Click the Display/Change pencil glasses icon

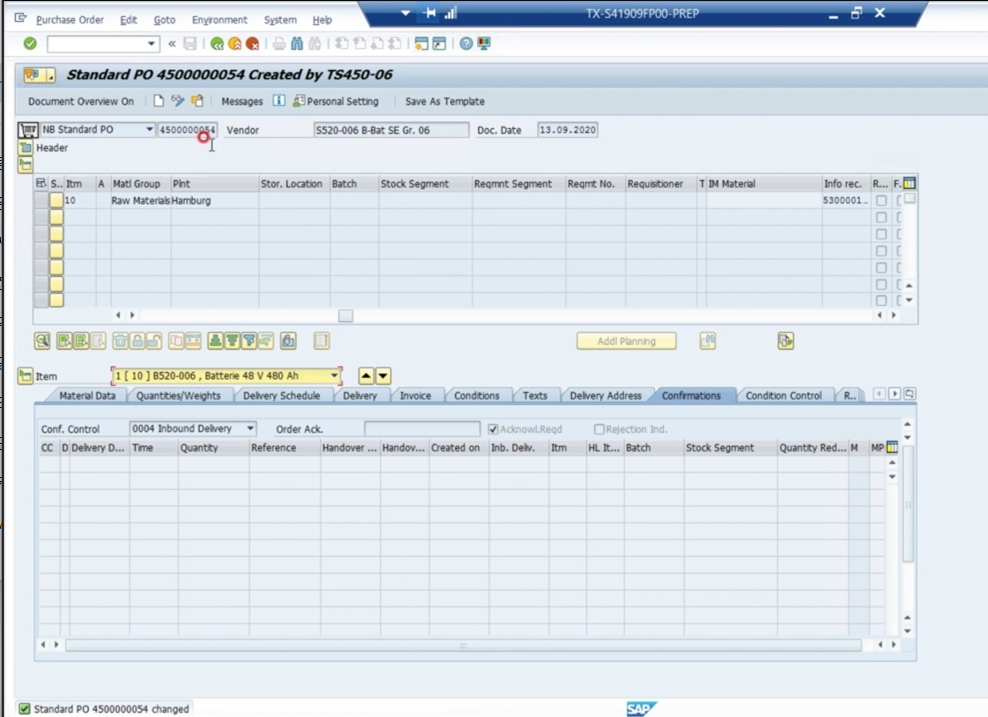point(178,101)
